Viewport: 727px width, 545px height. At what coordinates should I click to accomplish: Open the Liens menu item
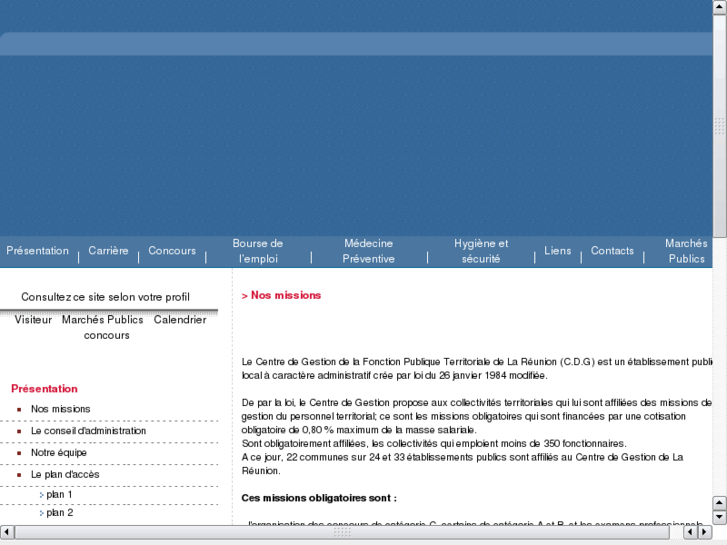coord(557,250)
